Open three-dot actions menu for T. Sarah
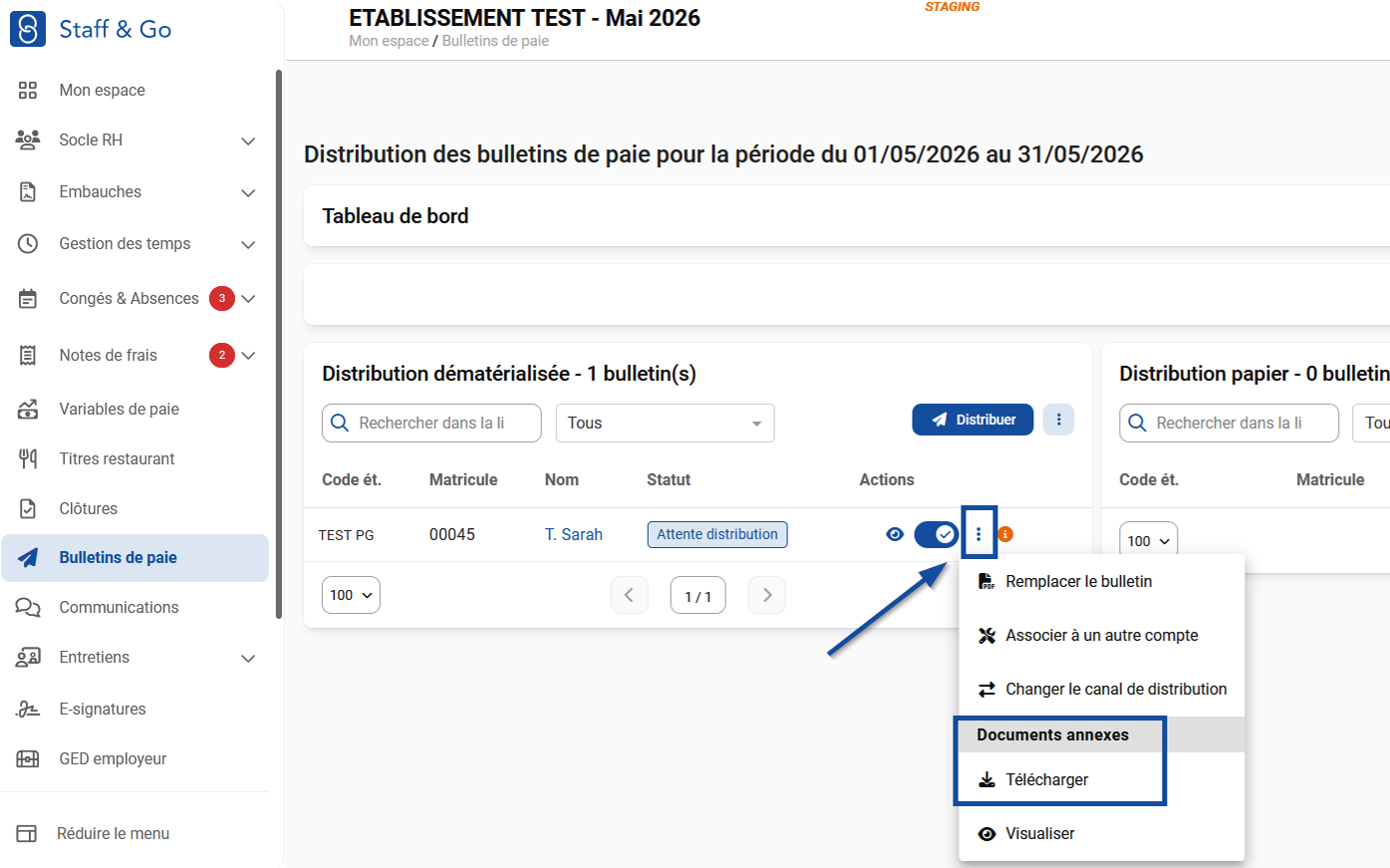The image size is (1390, 868). 978,534
